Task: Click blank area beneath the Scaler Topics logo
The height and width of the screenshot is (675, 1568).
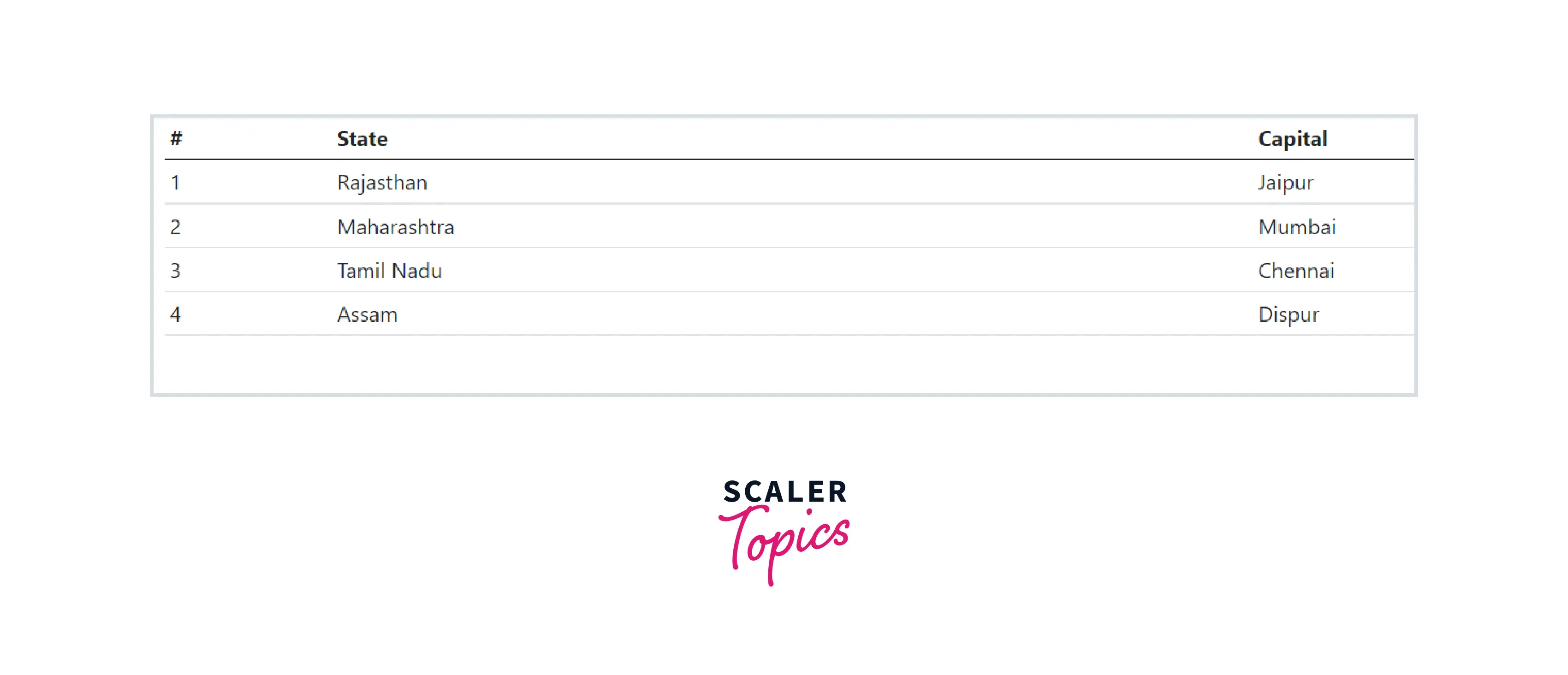Action: [784, 633]
